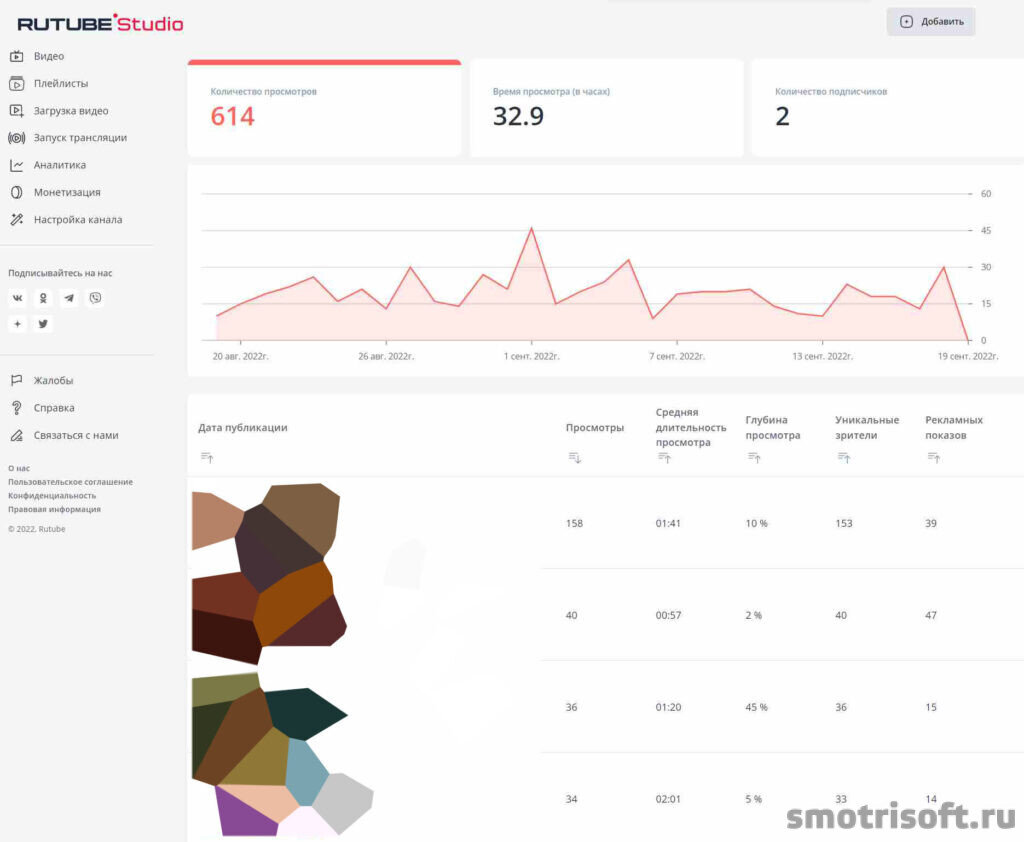Screen dimensions: 1024x842
Task: Click the 45 % depth value
Action: 756,707
